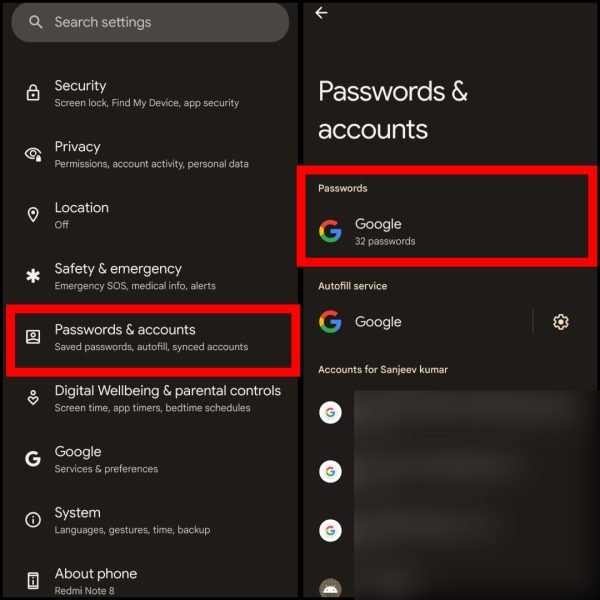Screen dimensions: 600x600
Task: Click the 'Passwords' section label
Action: click(x=342, y=188)
